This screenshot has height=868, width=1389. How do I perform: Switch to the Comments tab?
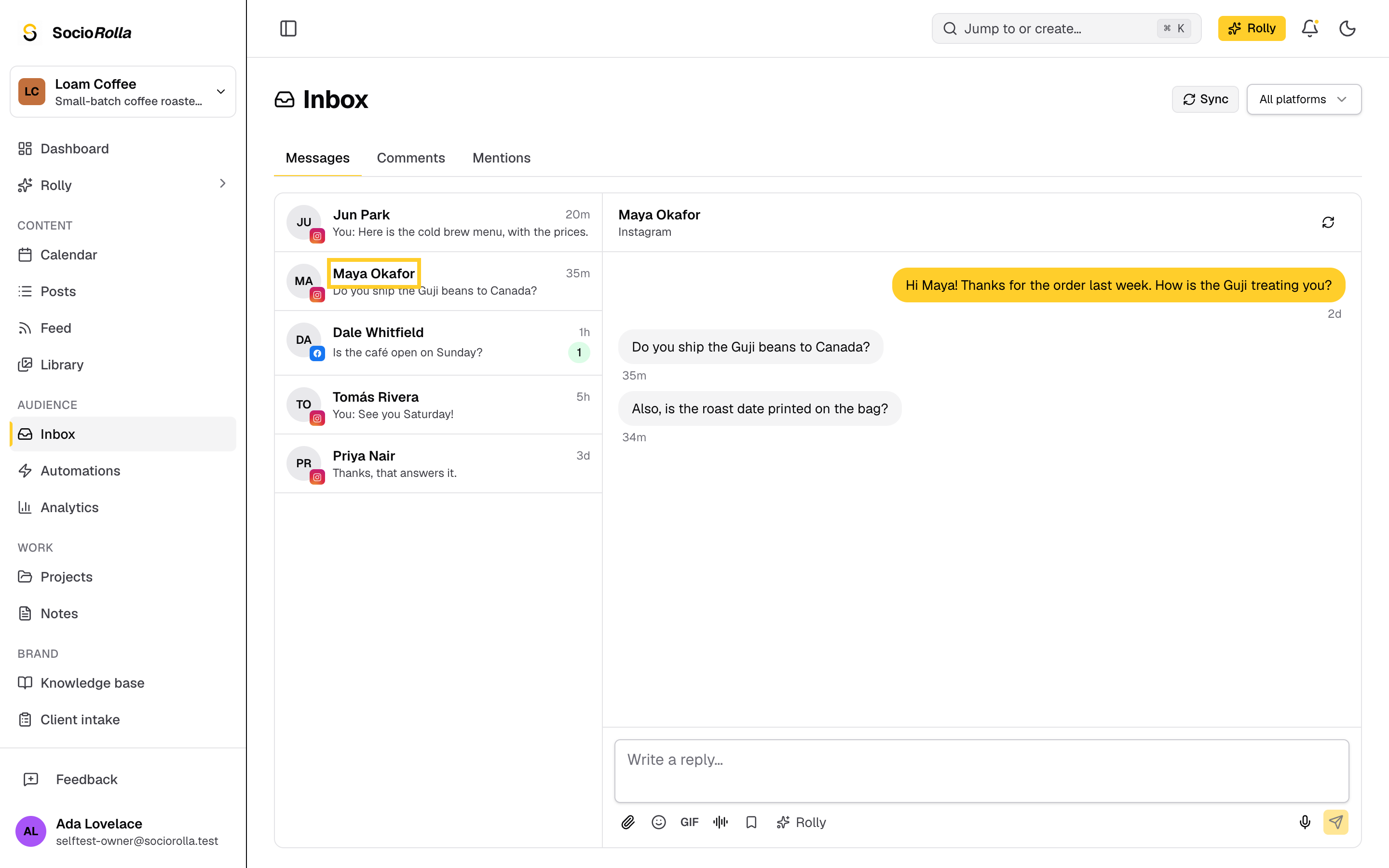click(411, 158)
